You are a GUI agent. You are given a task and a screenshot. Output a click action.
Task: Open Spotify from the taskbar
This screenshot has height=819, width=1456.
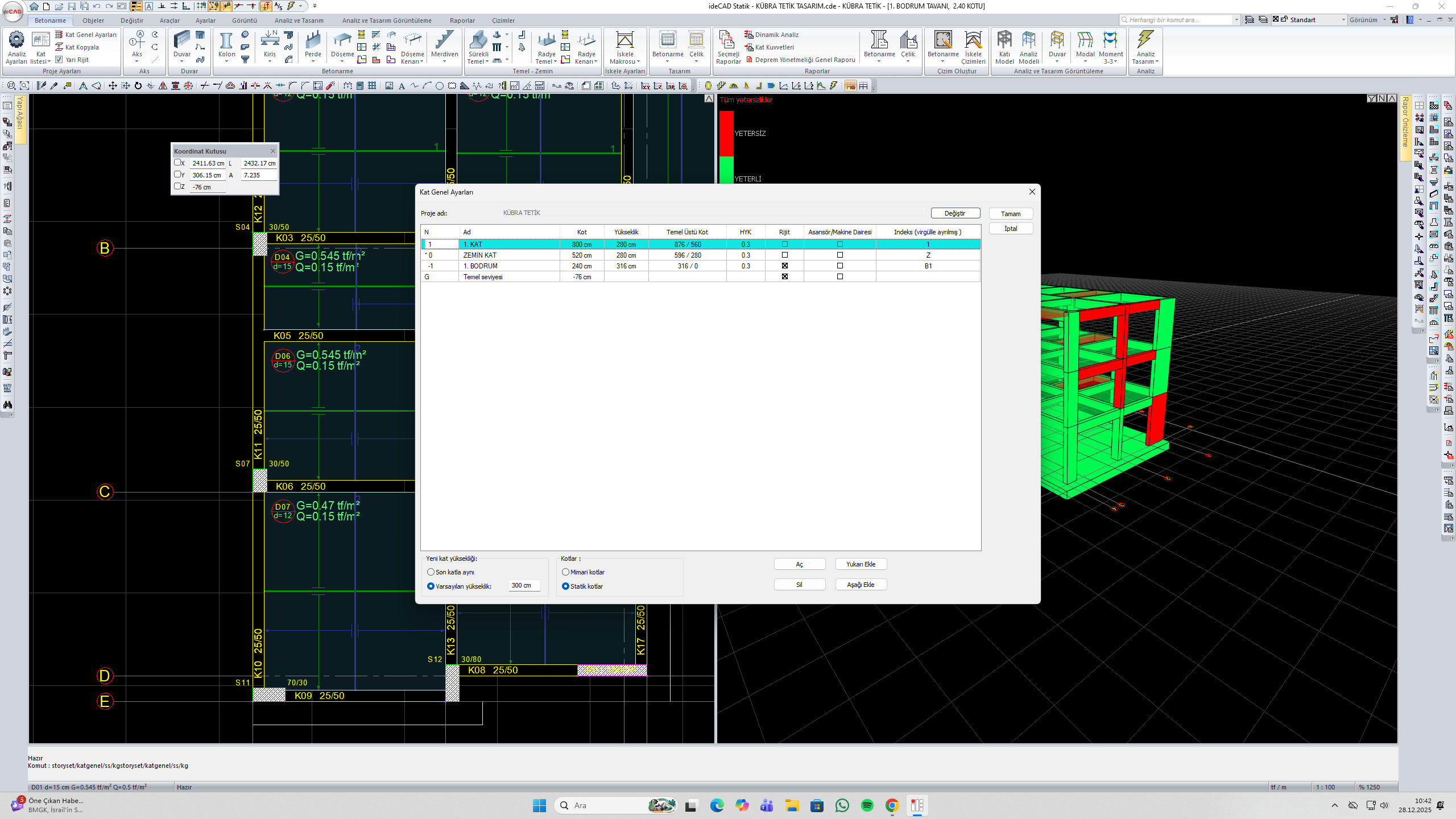(x=867, y=805)
